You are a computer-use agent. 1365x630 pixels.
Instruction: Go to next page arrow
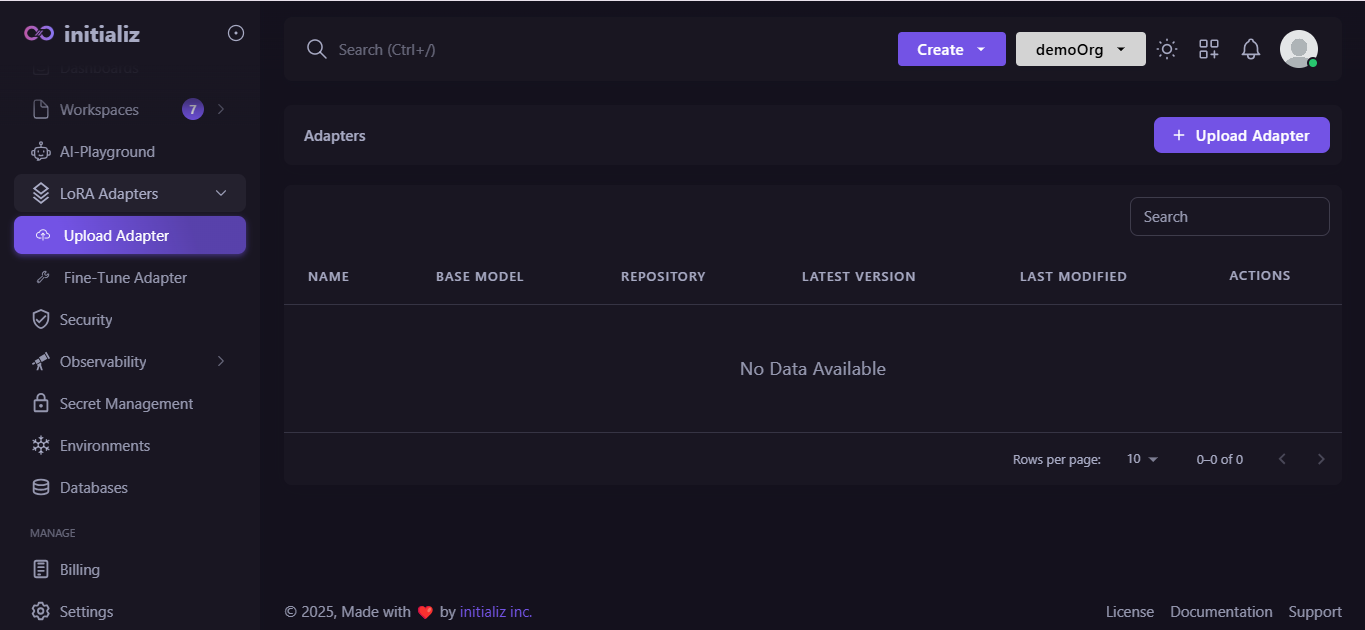click(x=1321, y=459)
